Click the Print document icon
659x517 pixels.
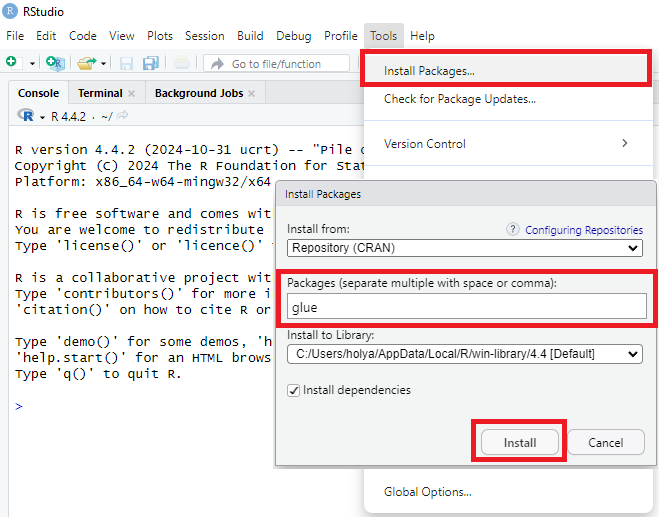pyautogui.click(x=181, y=63)
